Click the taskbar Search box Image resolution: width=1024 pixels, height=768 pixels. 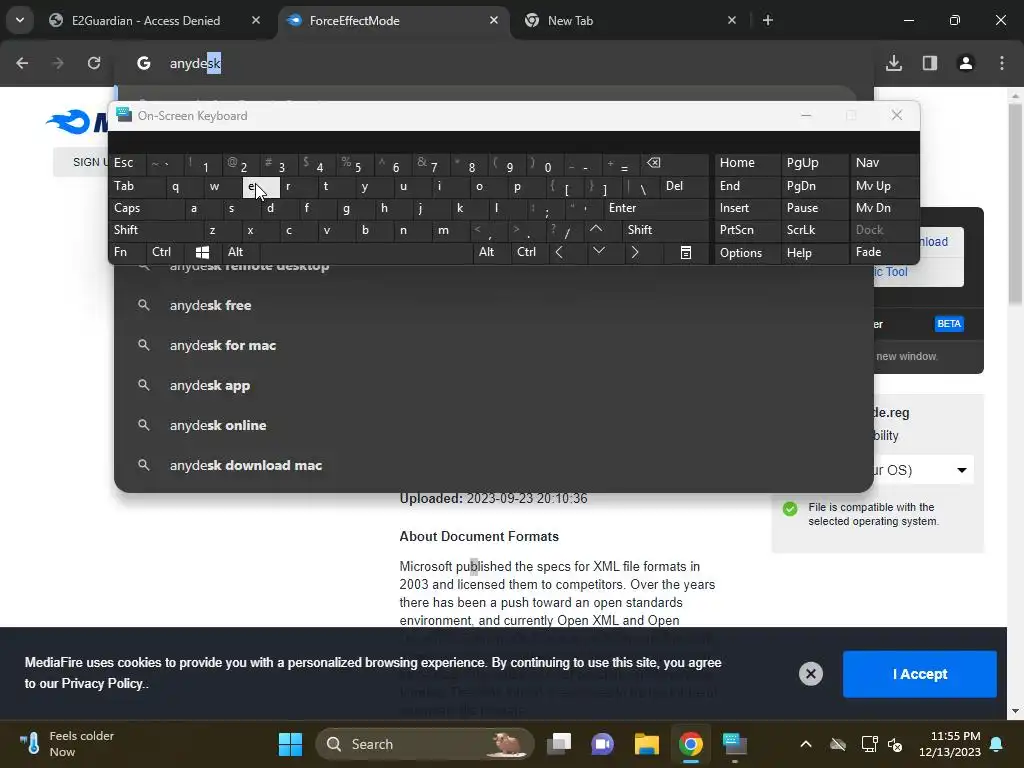(x=424, y=744)
